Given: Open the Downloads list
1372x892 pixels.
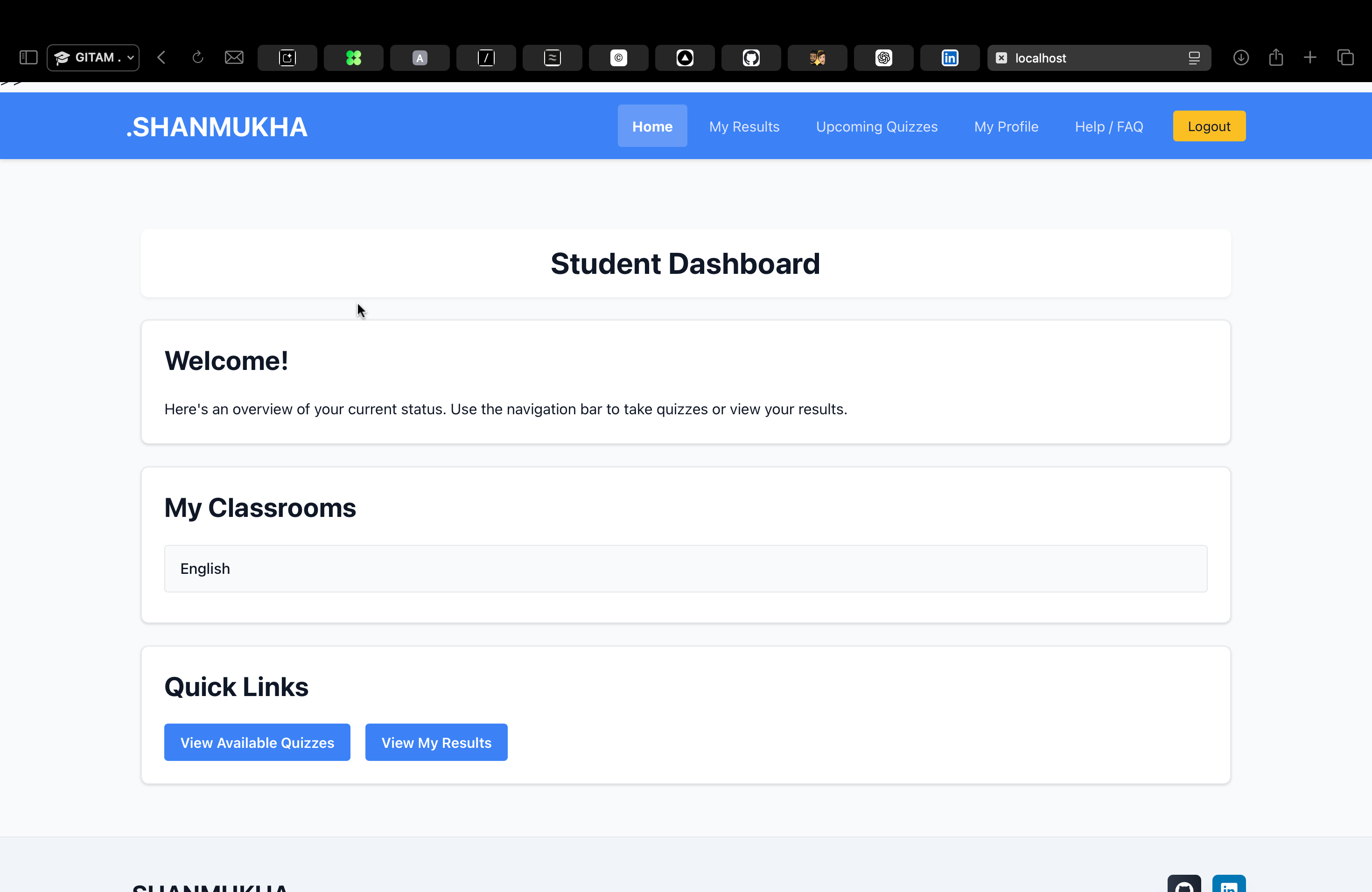Looking at the screenshot, I should point(1240,58).
